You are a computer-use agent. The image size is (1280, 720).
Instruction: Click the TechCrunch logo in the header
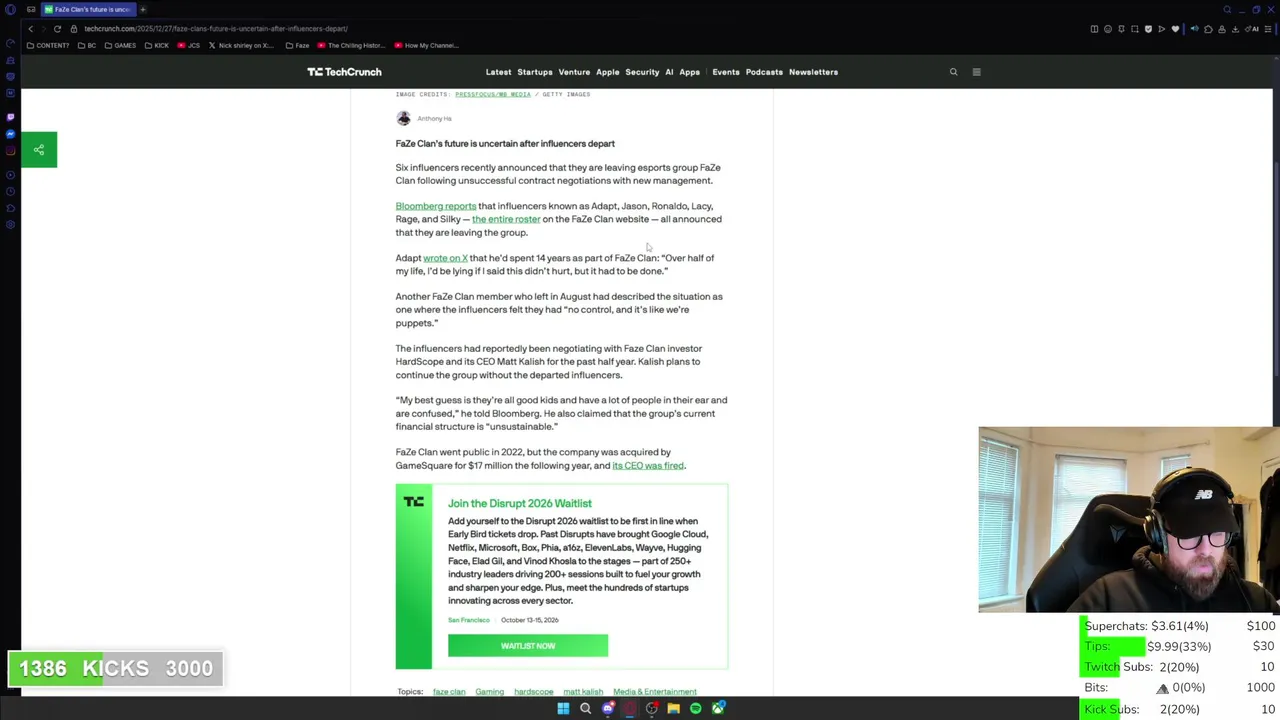(344, 72)
